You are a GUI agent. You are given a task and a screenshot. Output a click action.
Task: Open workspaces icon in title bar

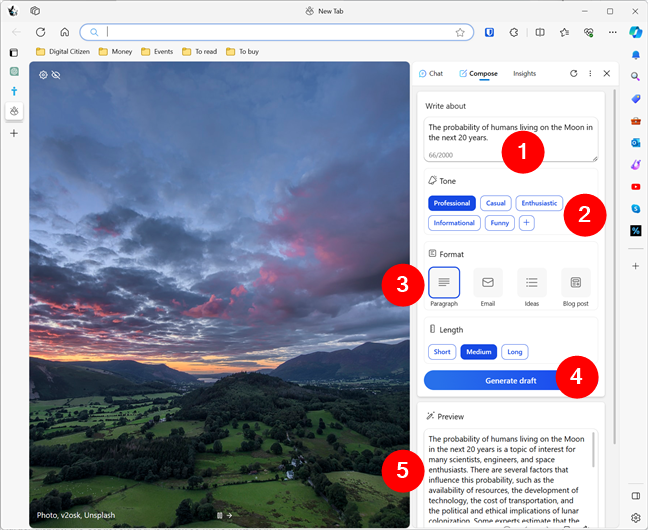pyautogui.click(x=35, y=11)
